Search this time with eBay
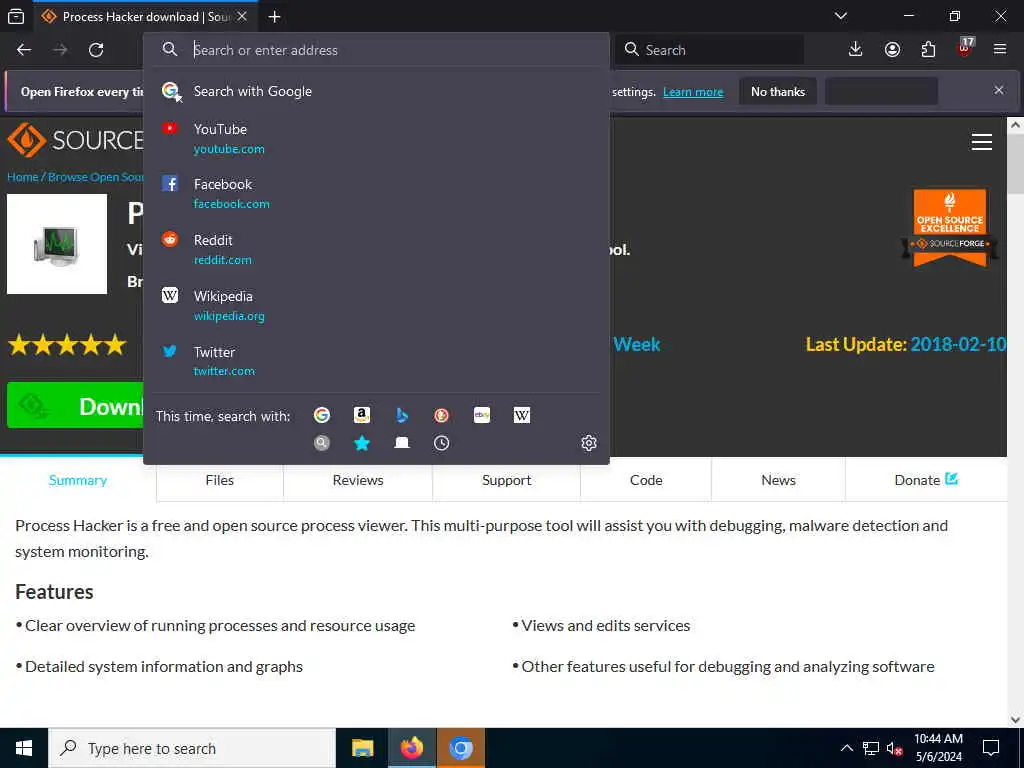 482,415
